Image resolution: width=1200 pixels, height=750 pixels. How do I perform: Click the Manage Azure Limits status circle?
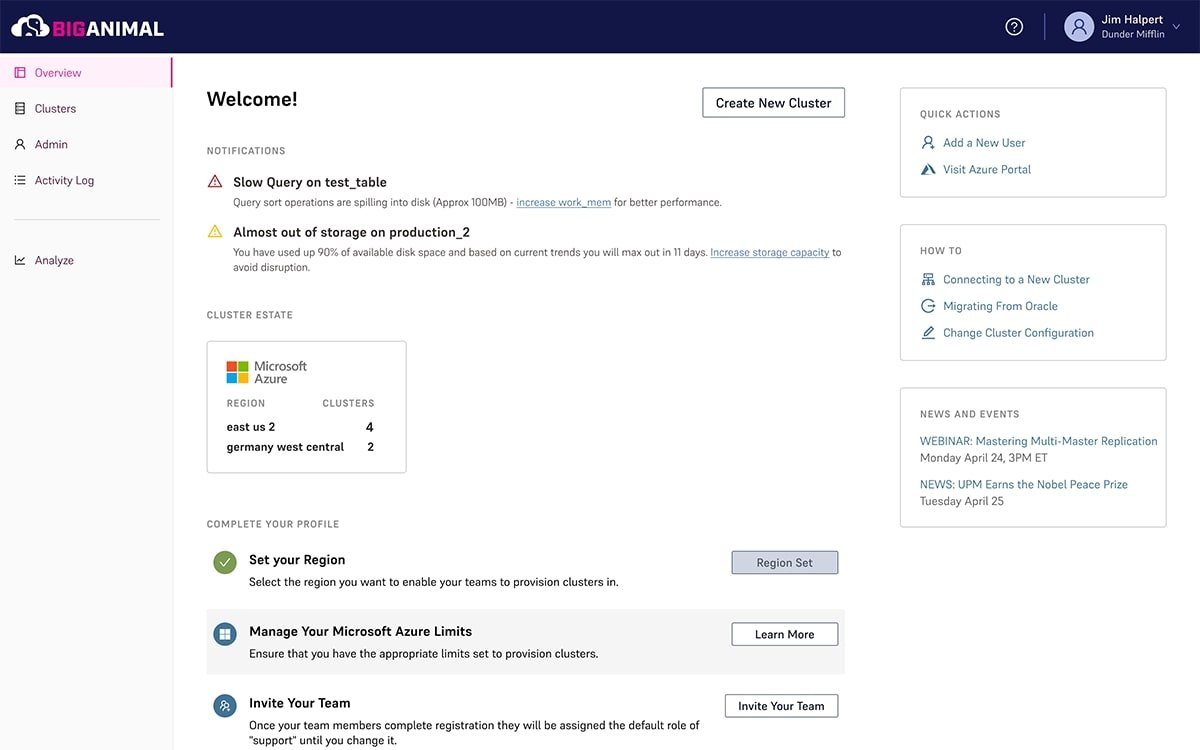pyautogui.click(x=224, y=633)
